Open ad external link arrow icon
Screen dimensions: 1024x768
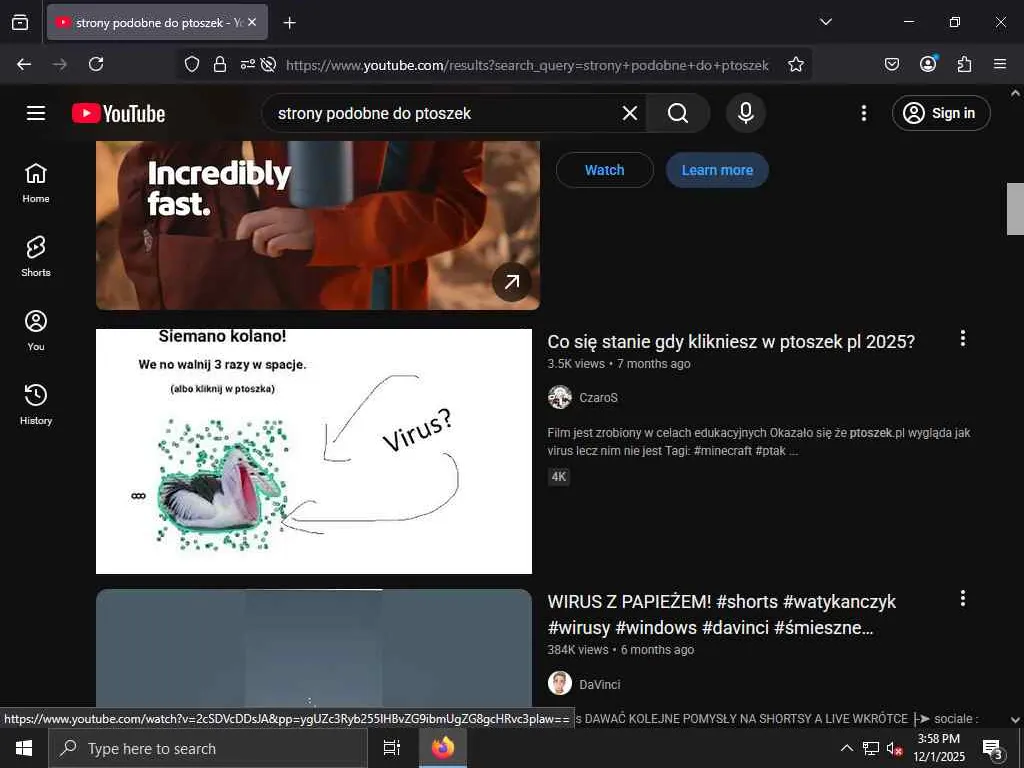click(511, 281)
